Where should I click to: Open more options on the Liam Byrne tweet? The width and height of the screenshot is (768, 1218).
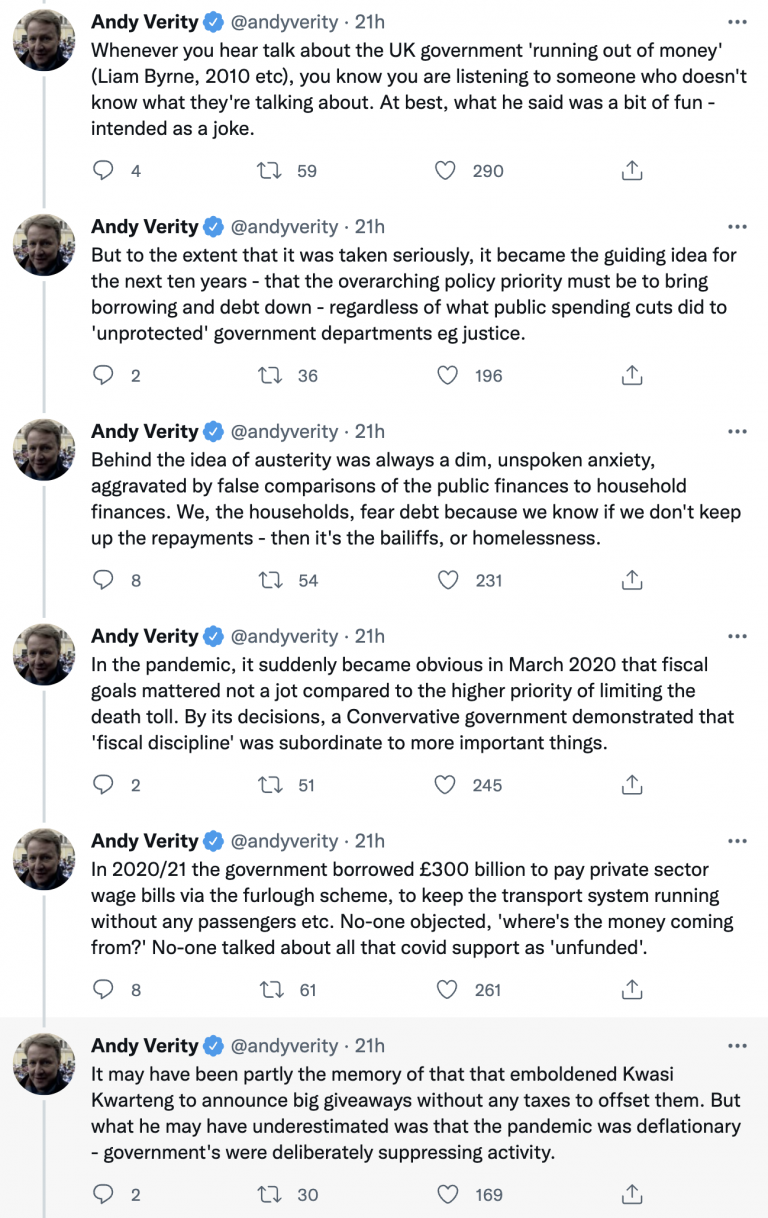(x=737, y=22)
